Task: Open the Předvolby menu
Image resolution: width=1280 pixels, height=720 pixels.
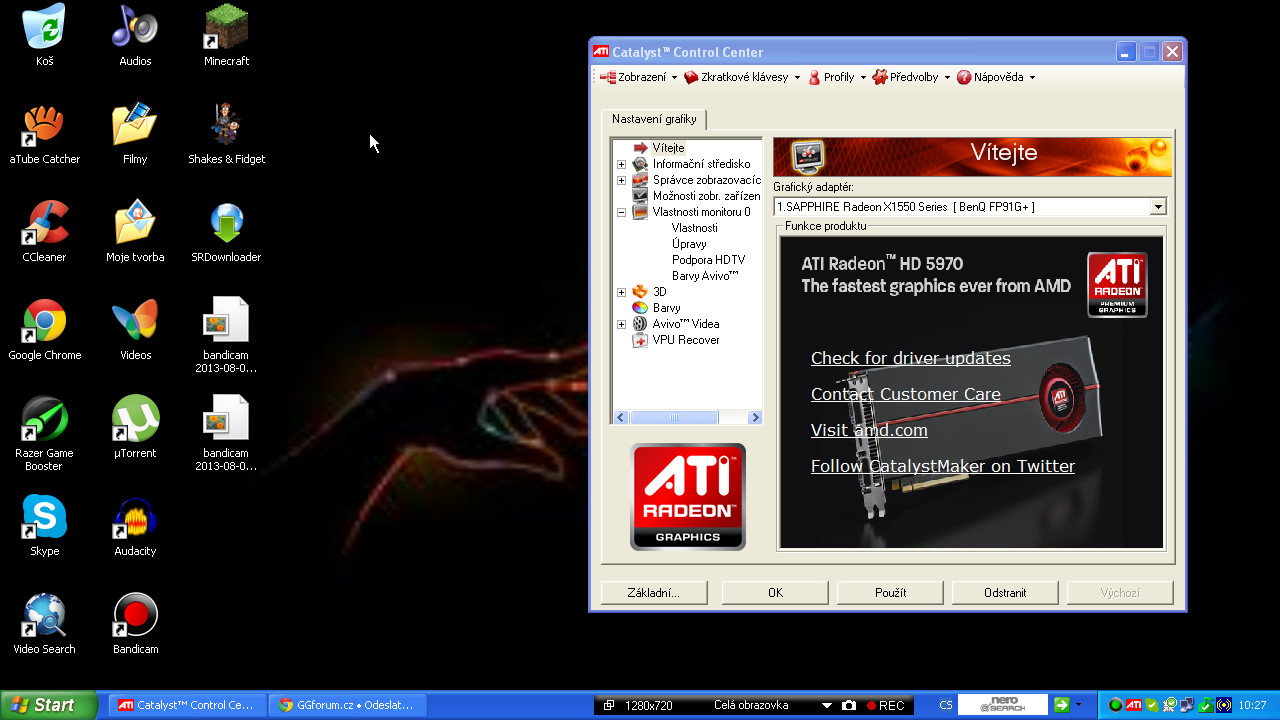Action: pos(911,77)
